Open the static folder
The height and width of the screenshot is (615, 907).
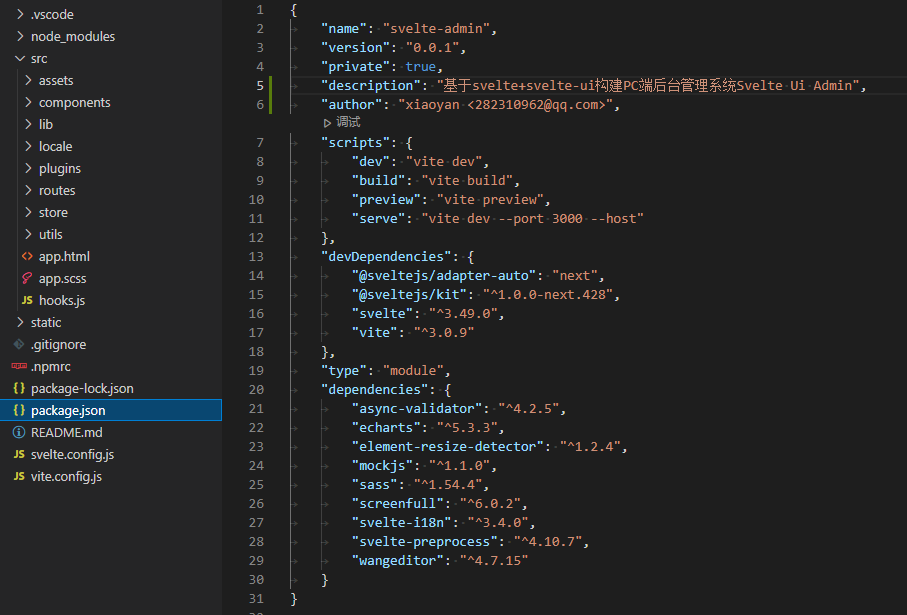46,322
